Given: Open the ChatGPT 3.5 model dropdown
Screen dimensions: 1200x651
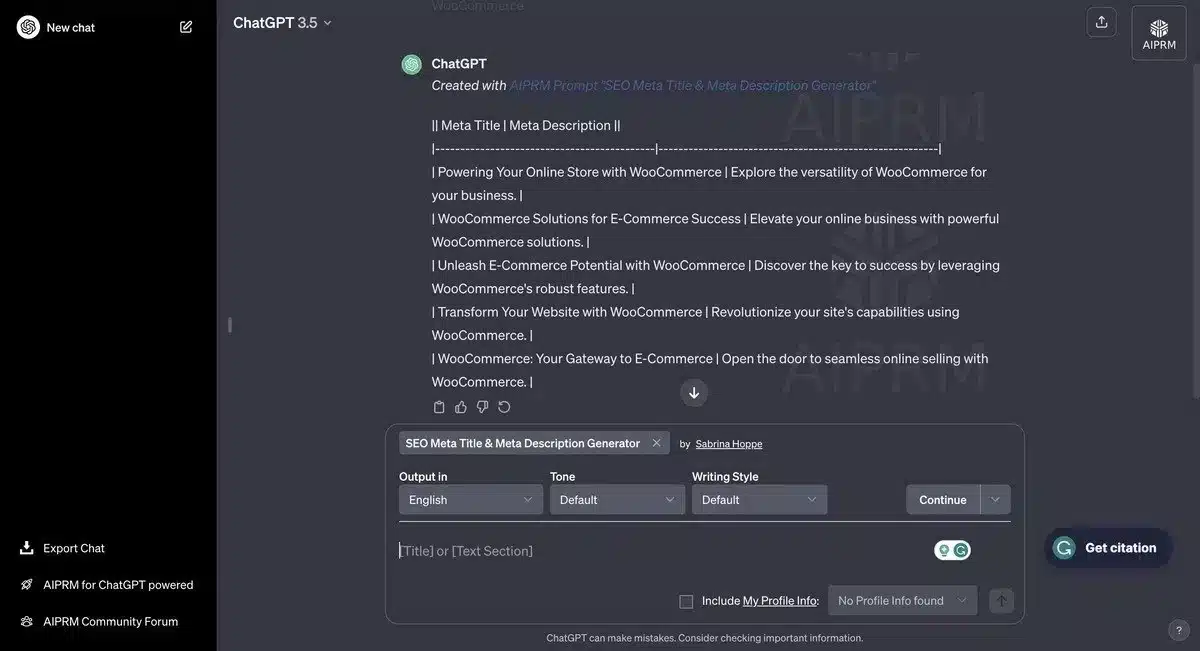Looking at the screenshot, I should pyautogui.click(x=282, y=22).
